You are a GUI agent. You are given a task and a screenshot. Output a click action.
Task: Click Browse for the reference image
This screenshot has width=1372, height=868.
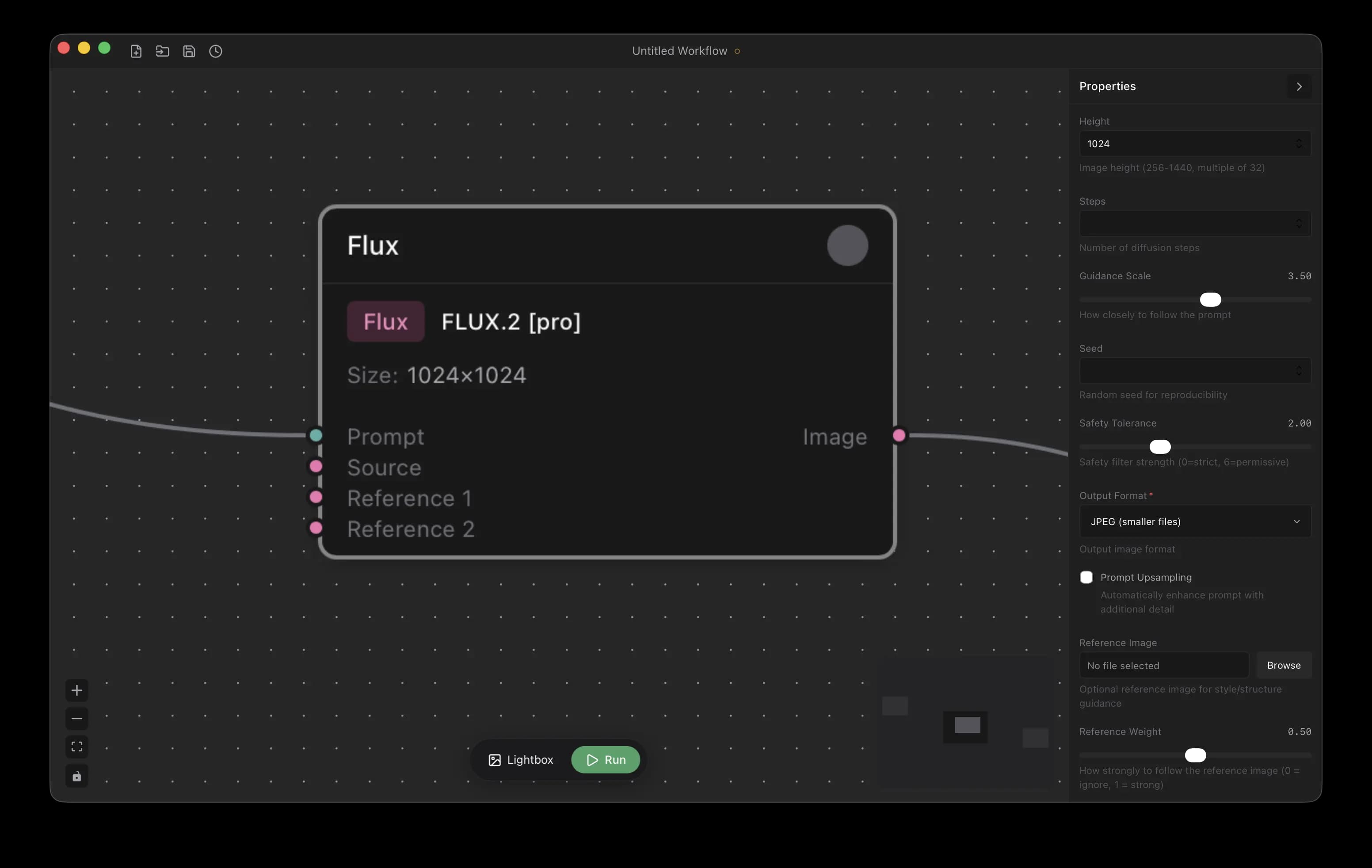(1283, 665)
